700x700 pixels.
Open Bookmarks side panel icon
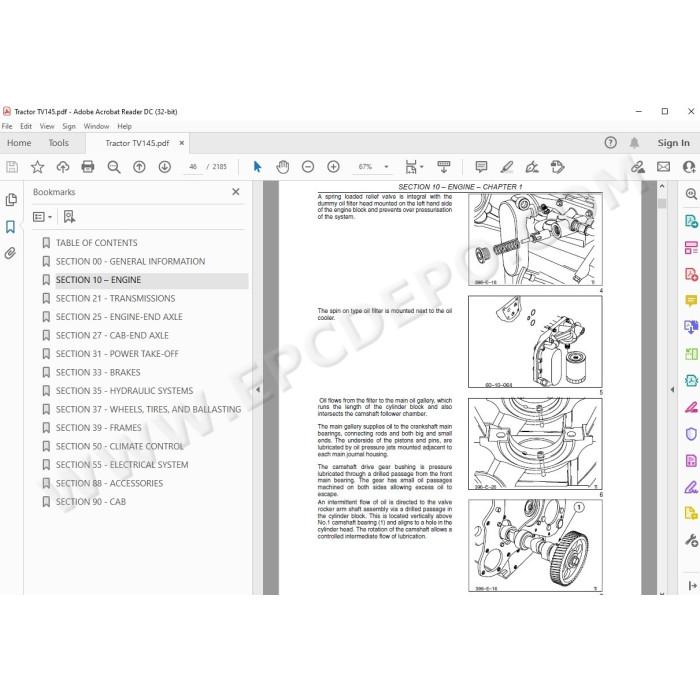(10, 227)
